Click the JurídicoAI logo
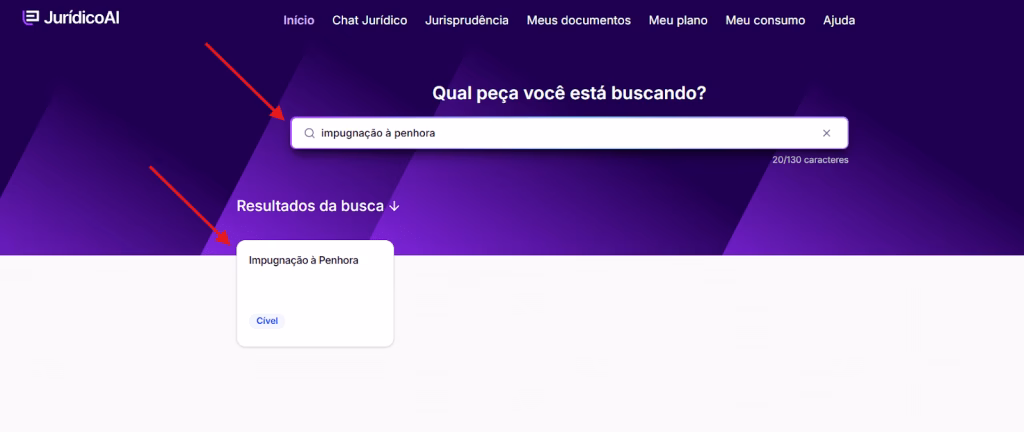The width and height of the screenshot is (1024, 432). 70,18
